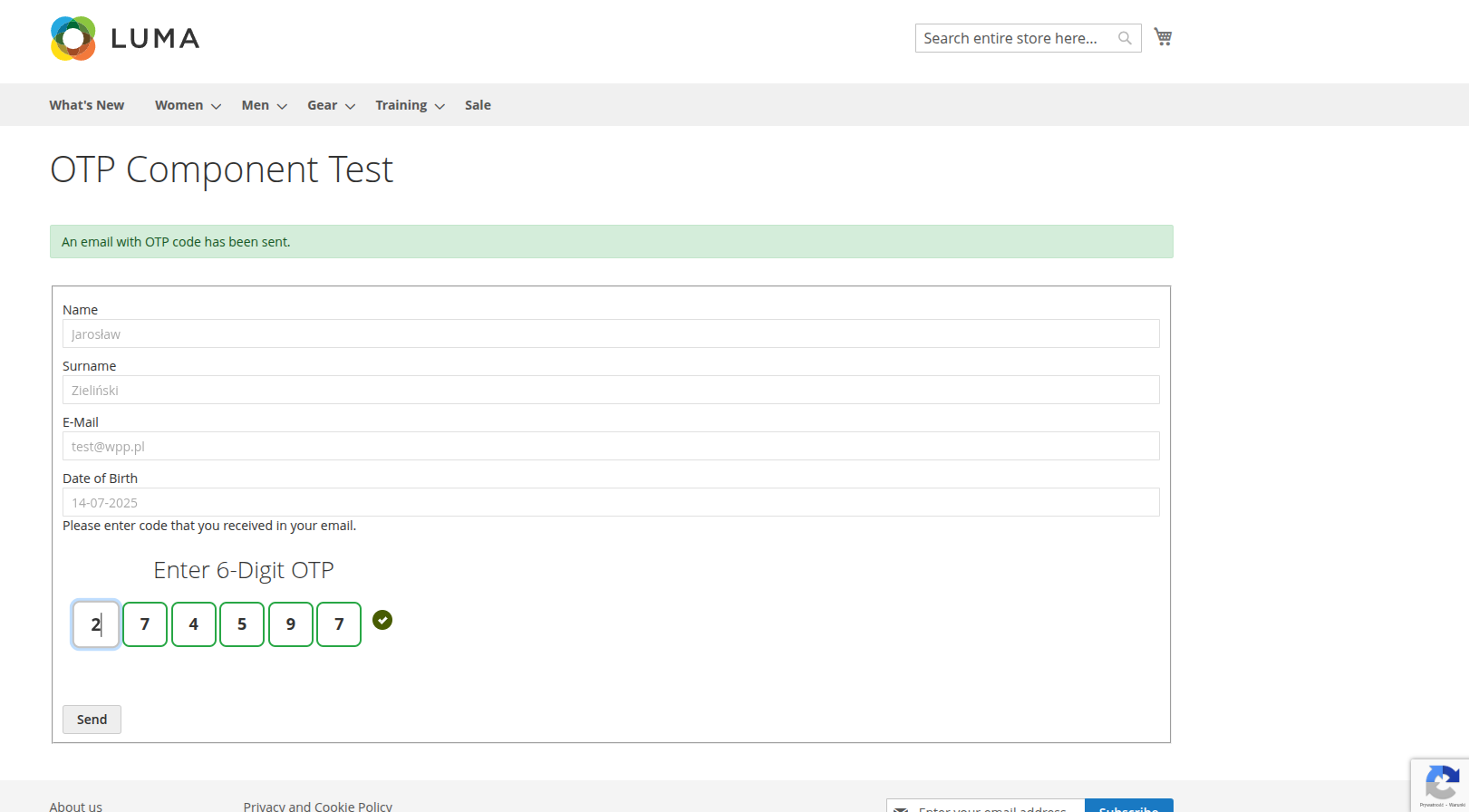This screenshot has height=812, width=1469.
Task: Open the shopping cart
Action: (x=1163, y=37)
